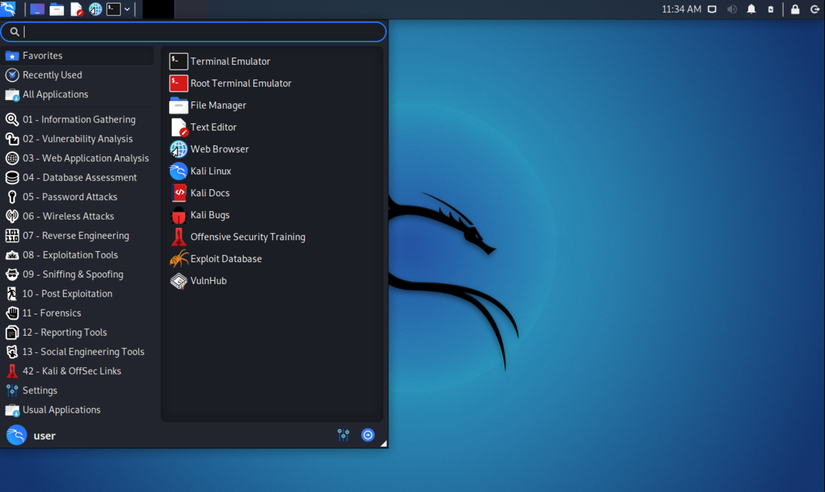Open the Kali Bugs entry
Screen dimensions: 825x492
(x=272, y=215)
